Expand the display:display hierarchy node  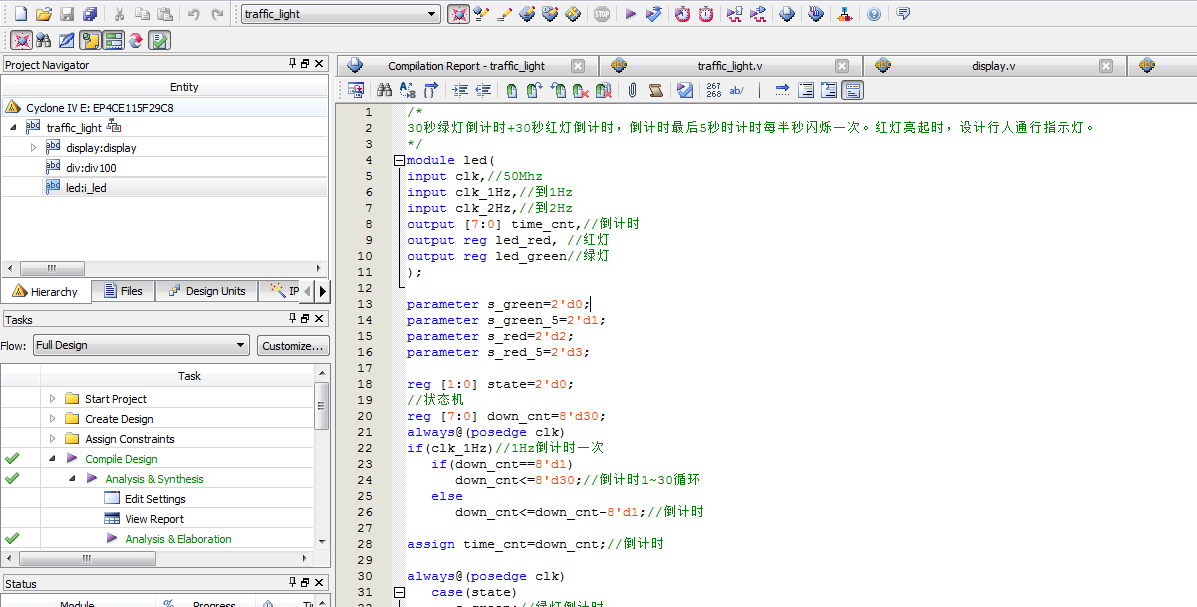(x=33, y=148)
